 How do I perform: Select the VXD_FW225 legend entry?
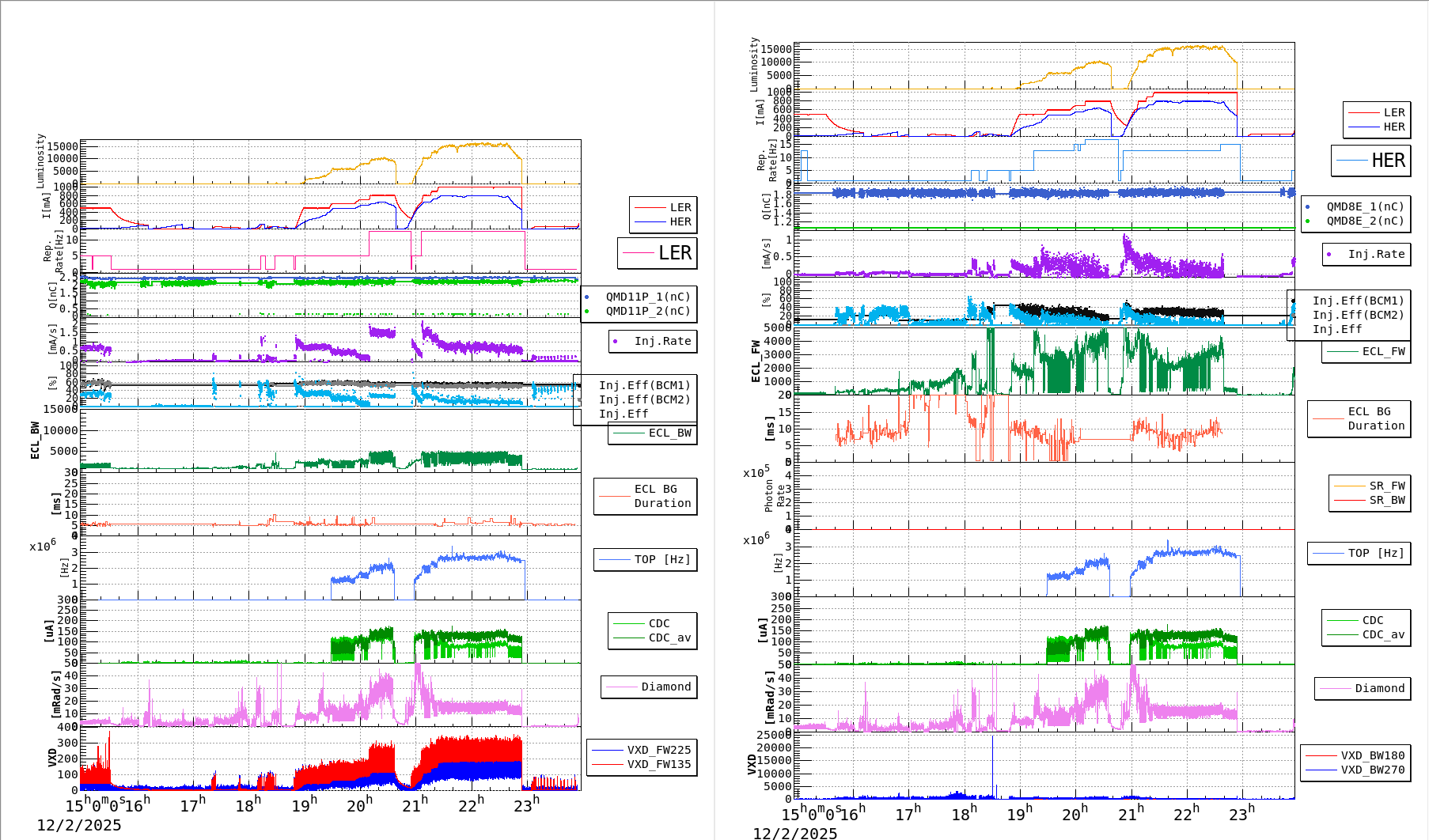coord(658,750)
